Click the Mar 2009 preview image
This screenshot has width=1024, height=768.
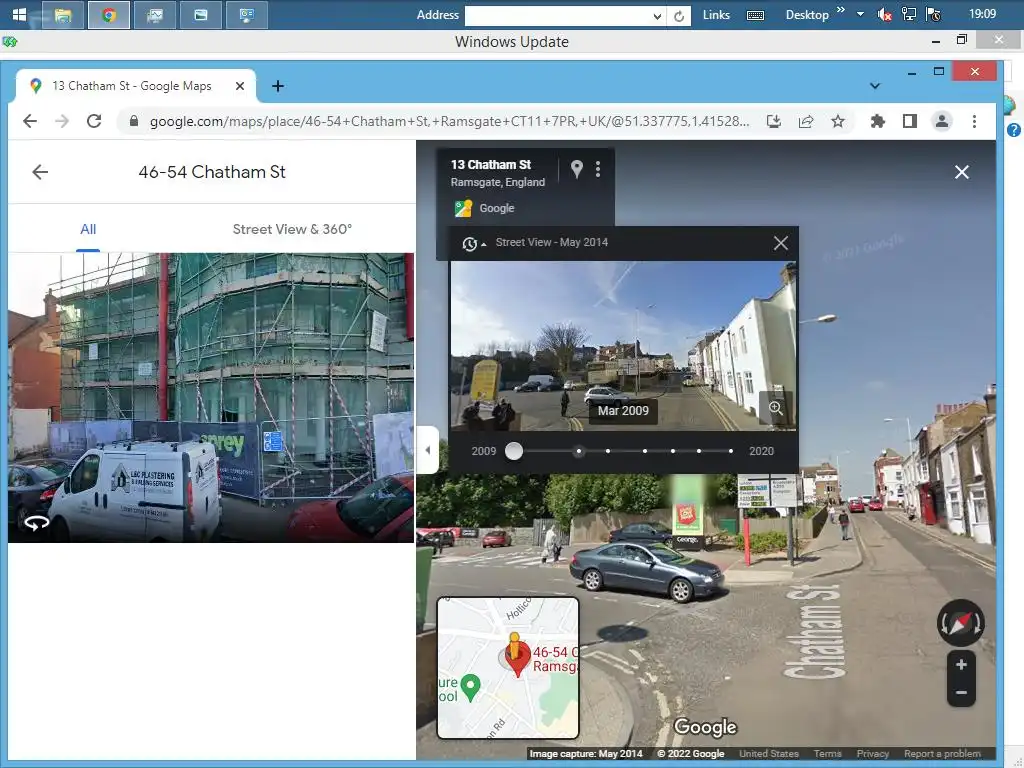(x=623, y=346)
